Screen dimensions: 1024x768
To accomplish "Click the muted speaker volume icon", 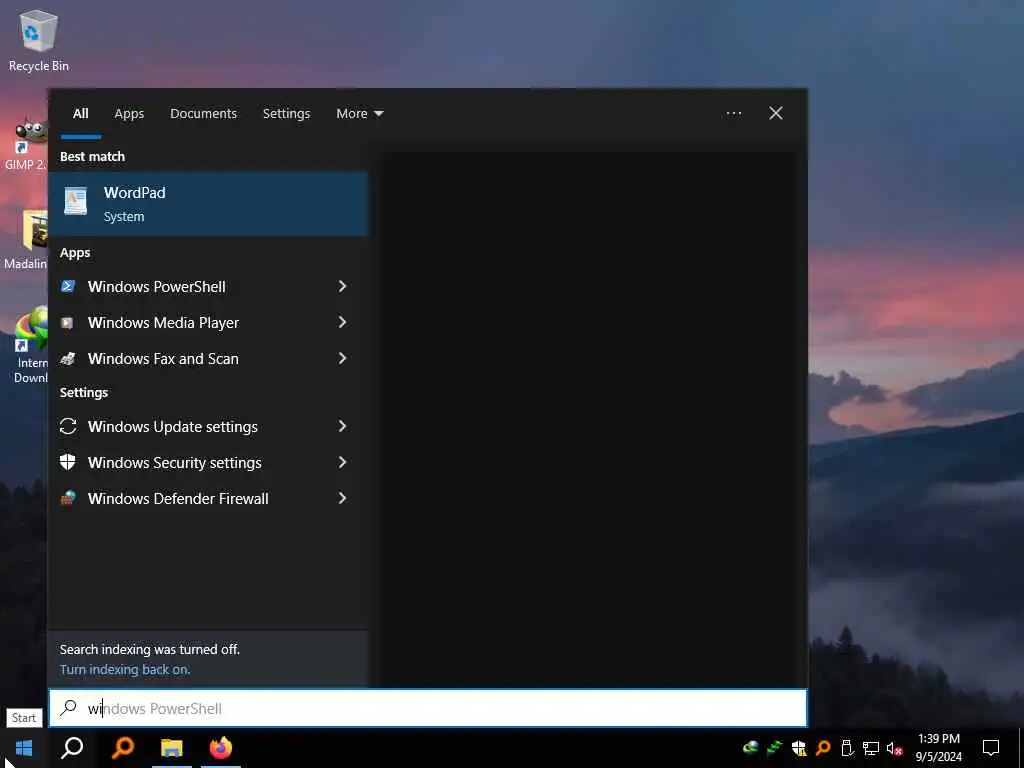I will coord(895,748).
